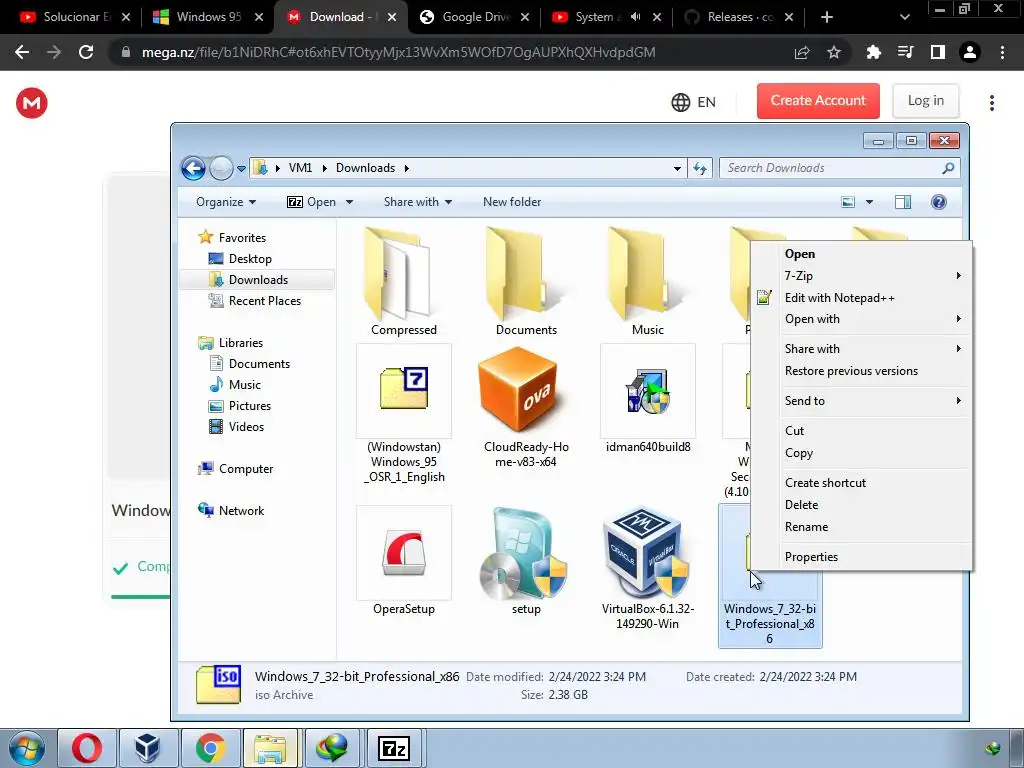Click Copy in the context menu
Viewport: 1024px width, 768px height.
pos(861,453)
